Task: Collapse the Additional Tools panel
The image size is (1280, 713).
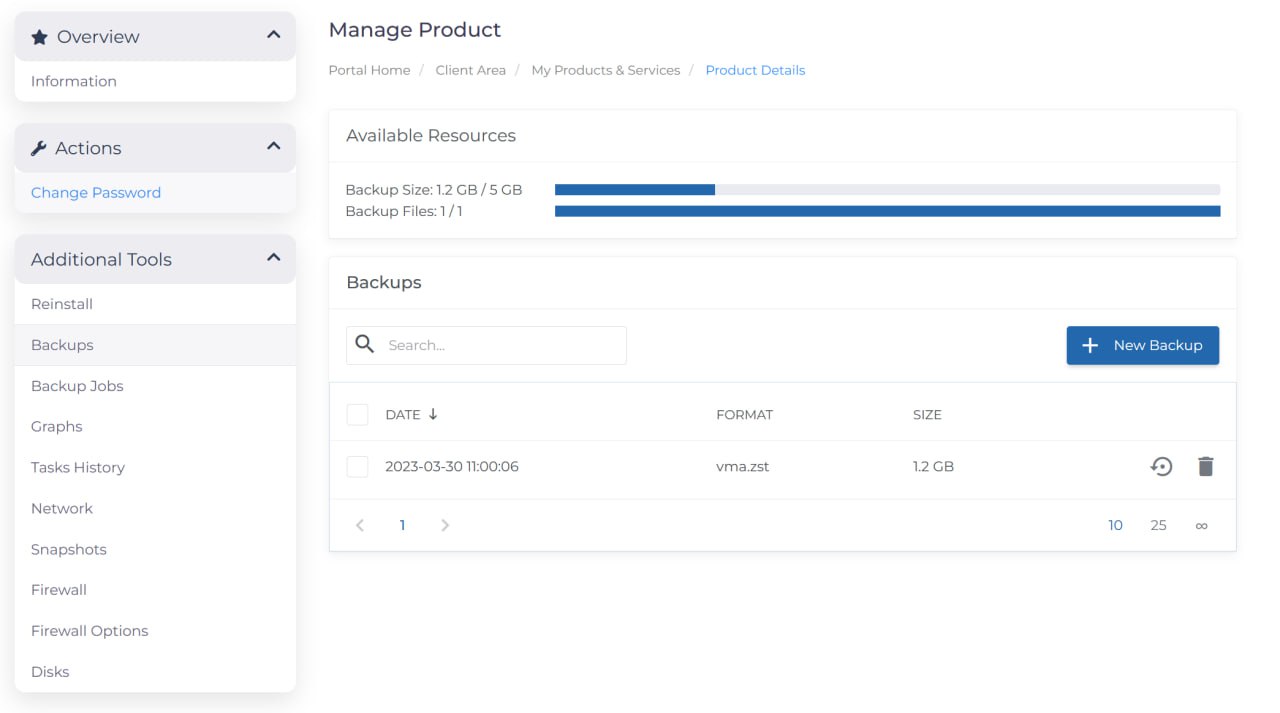Action: tap(273, 258)
